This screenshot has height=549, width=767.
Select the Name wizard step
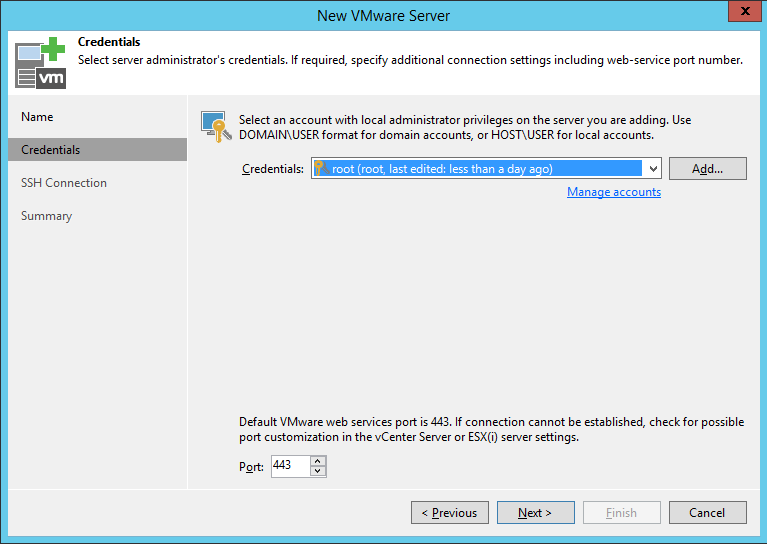coord(37,117)
